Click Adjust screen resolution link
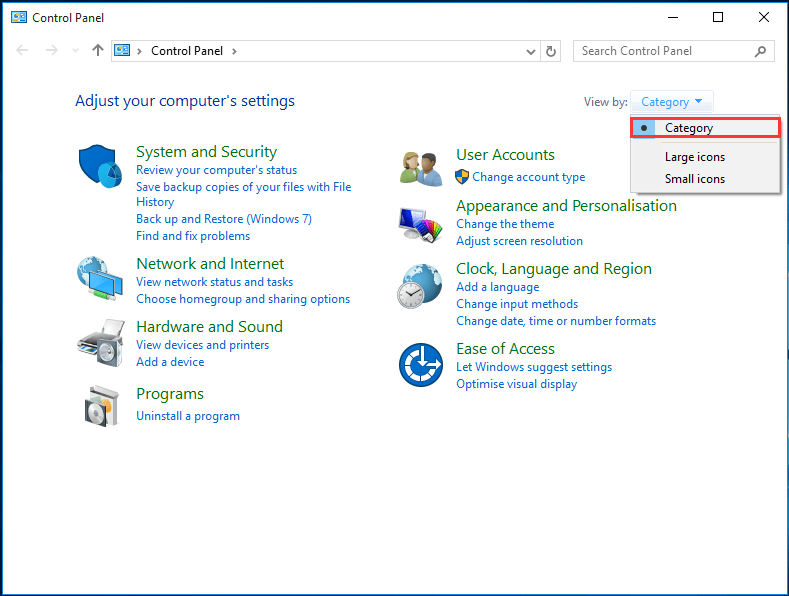Image resolution: width=789 pixels, height=596 pixels. tap(519, 241)
